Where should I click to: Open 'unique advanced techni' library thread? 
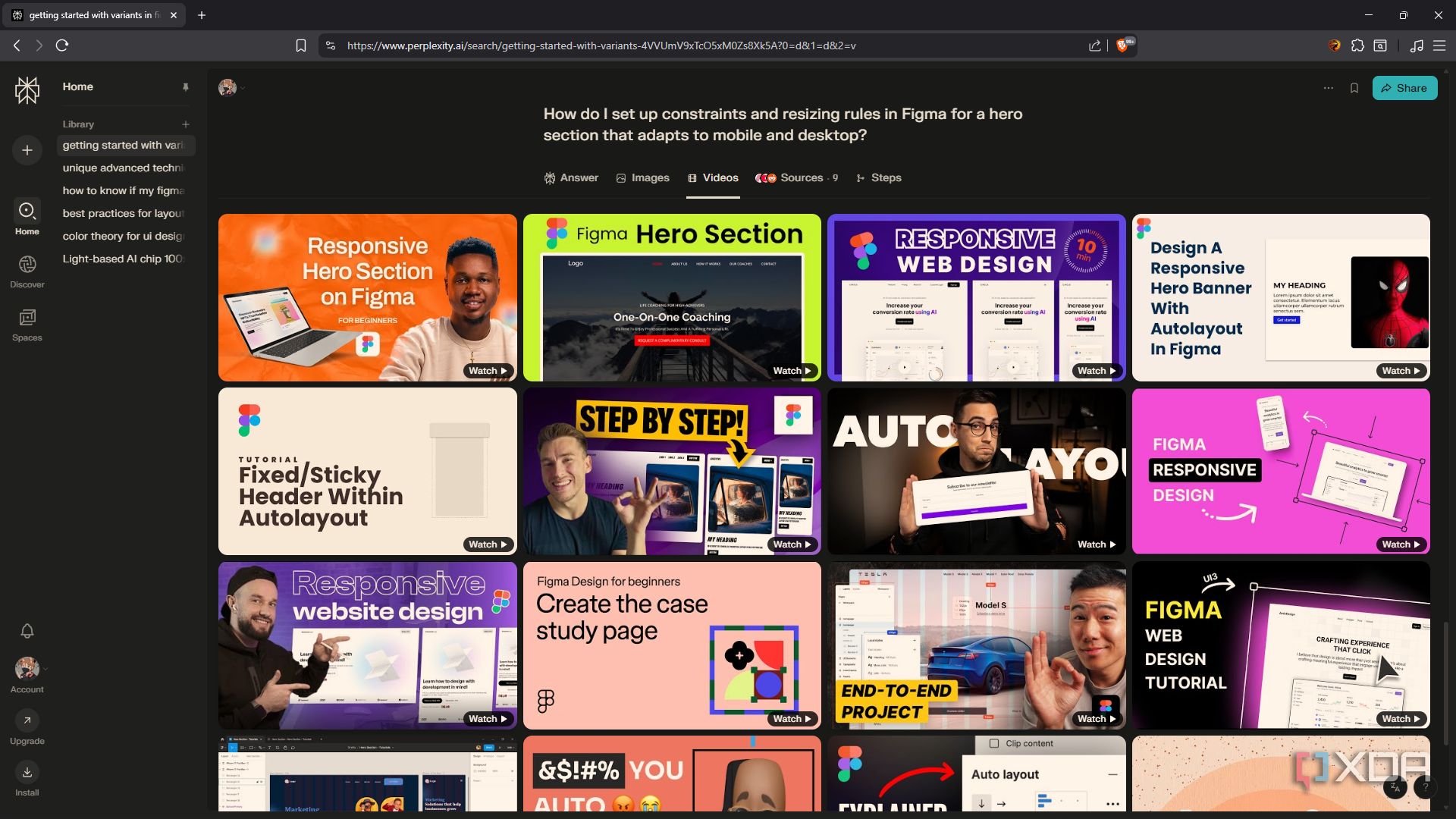click(x=124, y=168)
